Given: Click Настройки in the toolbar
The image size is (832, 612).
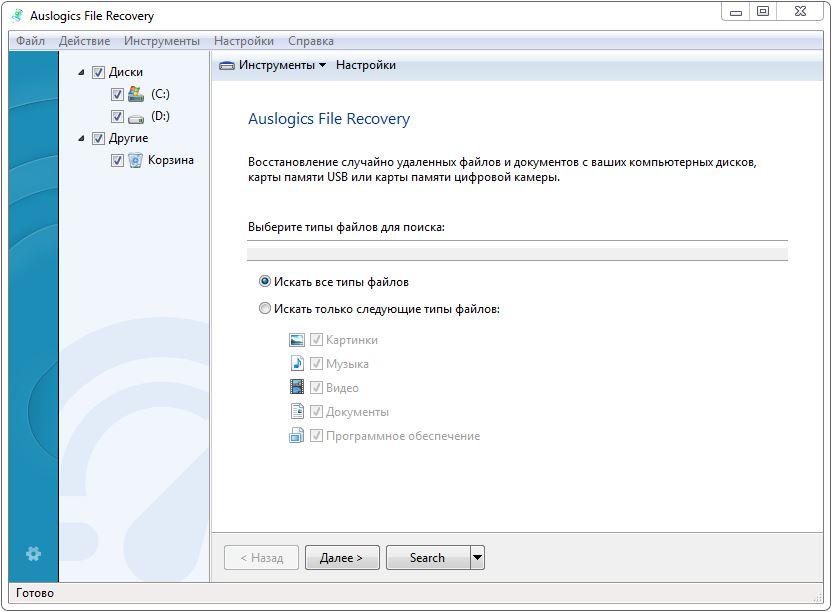Looking at the screenshot, I should (366, 65).
